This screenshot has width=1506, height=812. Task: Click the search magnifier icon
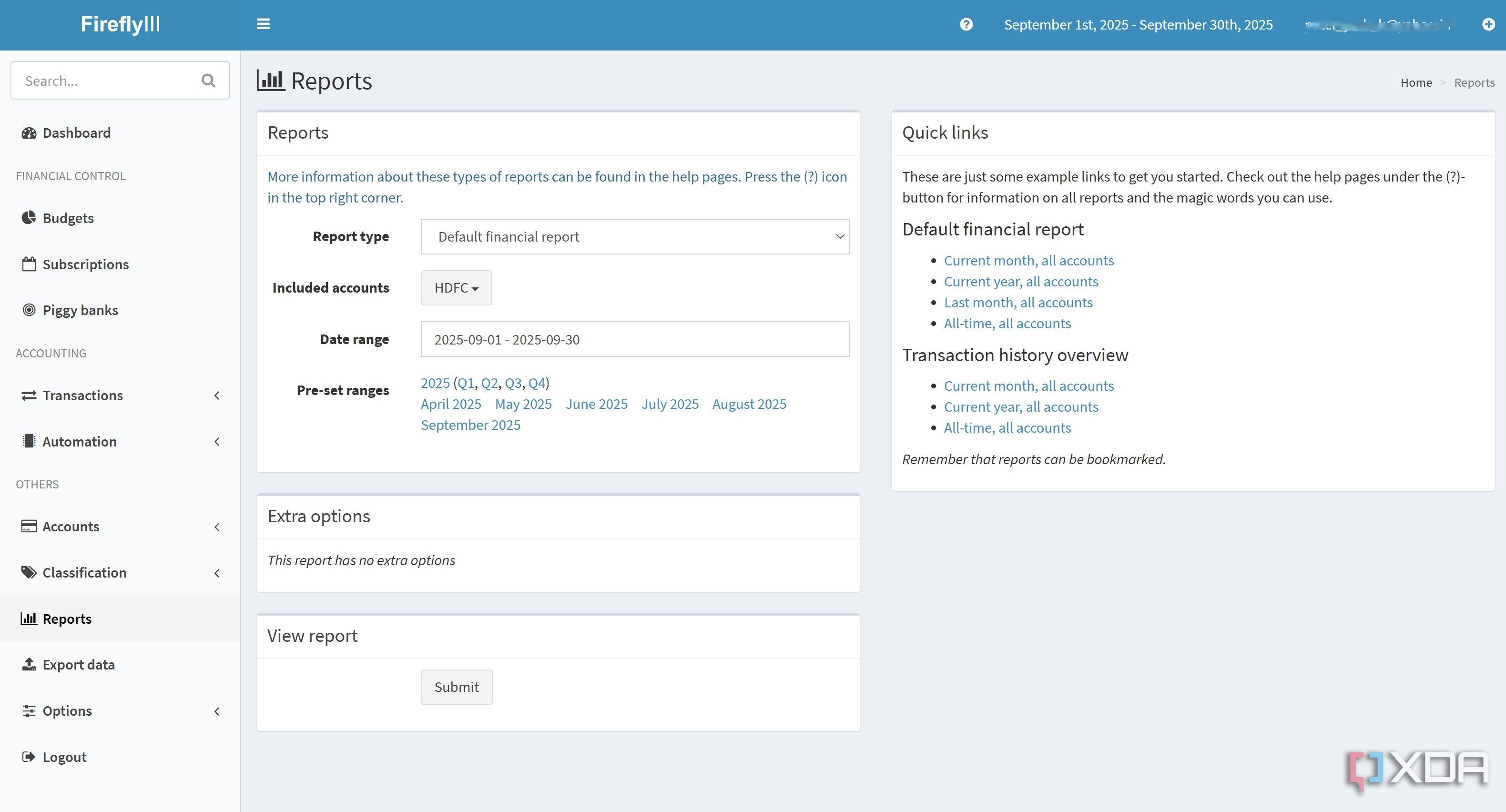click(208, 80)
